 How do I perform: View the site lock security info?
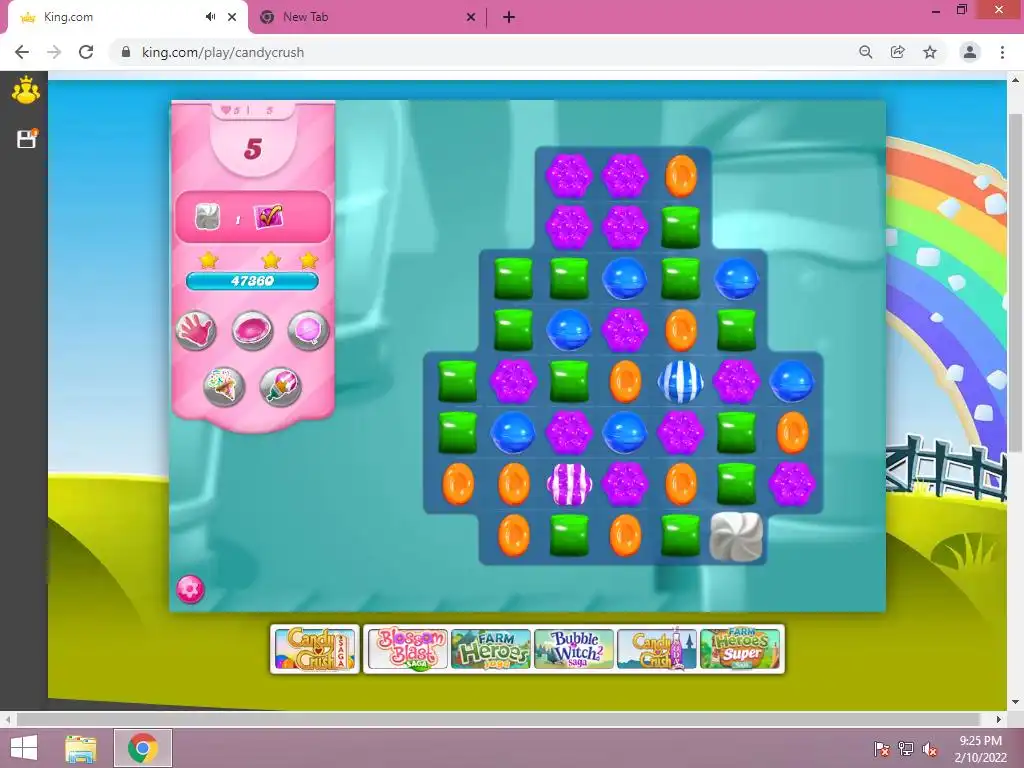tap(126, 52)
